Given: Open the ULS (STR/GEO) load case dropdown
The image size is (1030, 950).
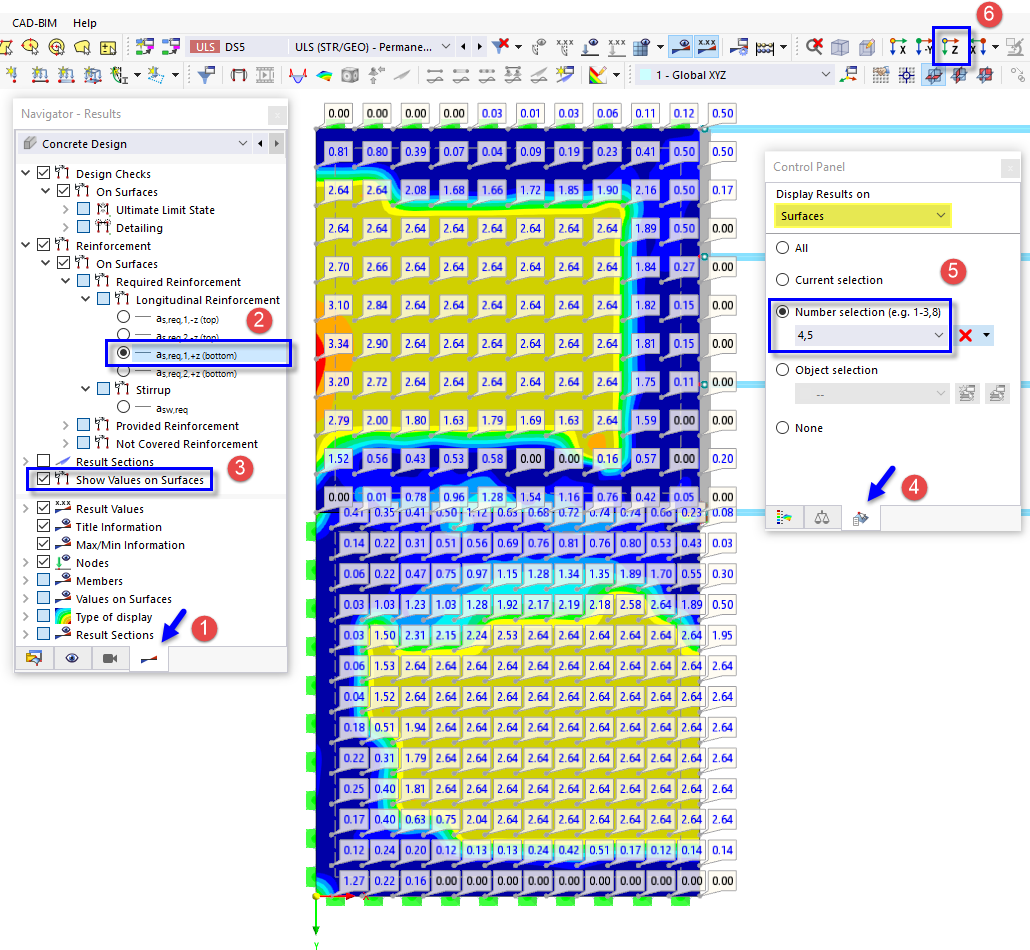Looking at the screenshot, I should point(371,47).
